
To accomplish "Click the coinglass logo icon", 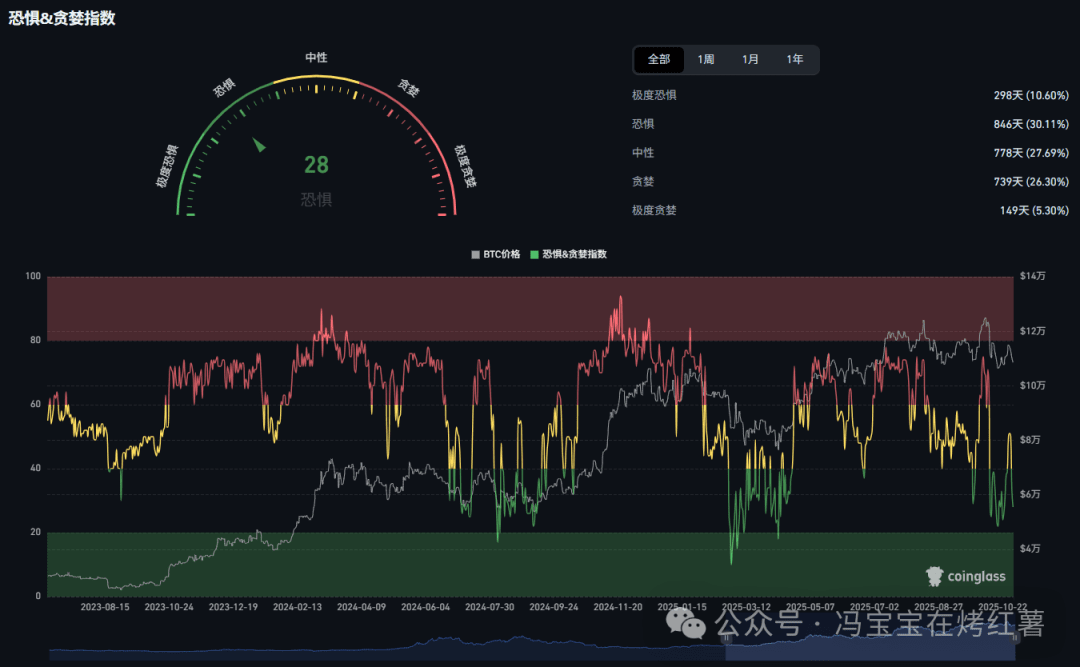I will tap(934, 576).
